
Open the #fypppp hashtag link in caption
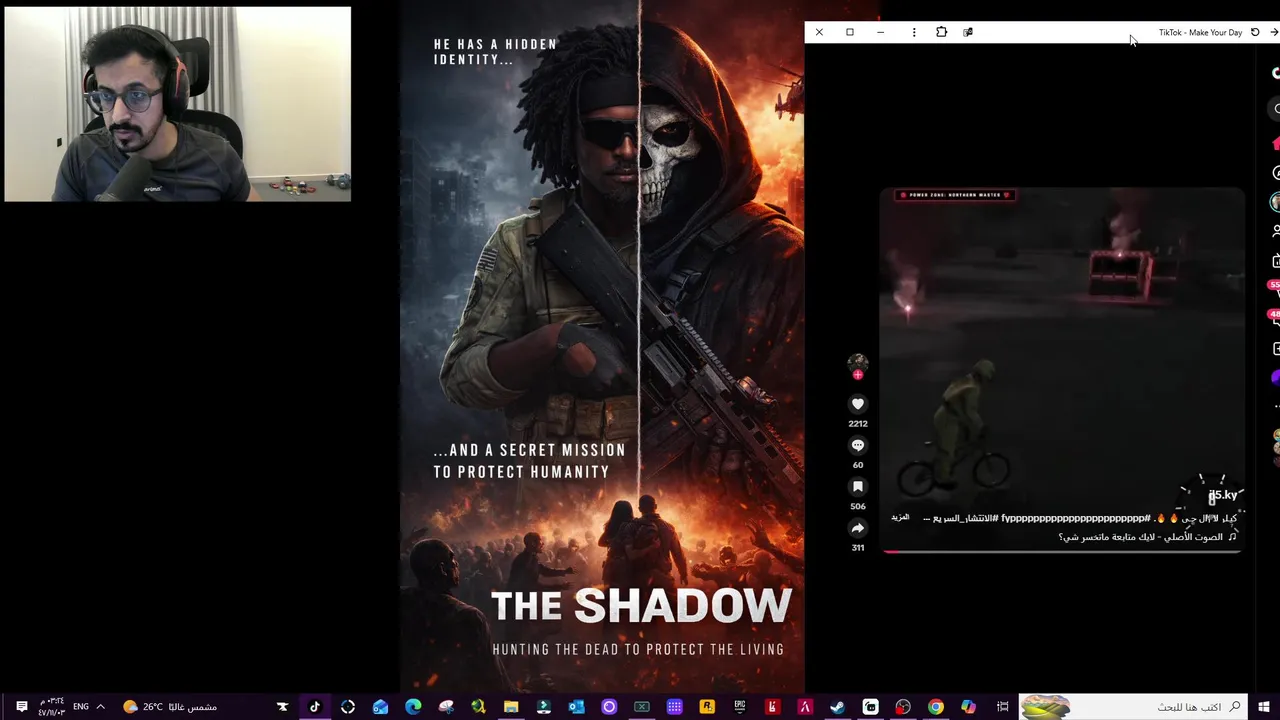pyautogui.click(x=1075, y=519)
